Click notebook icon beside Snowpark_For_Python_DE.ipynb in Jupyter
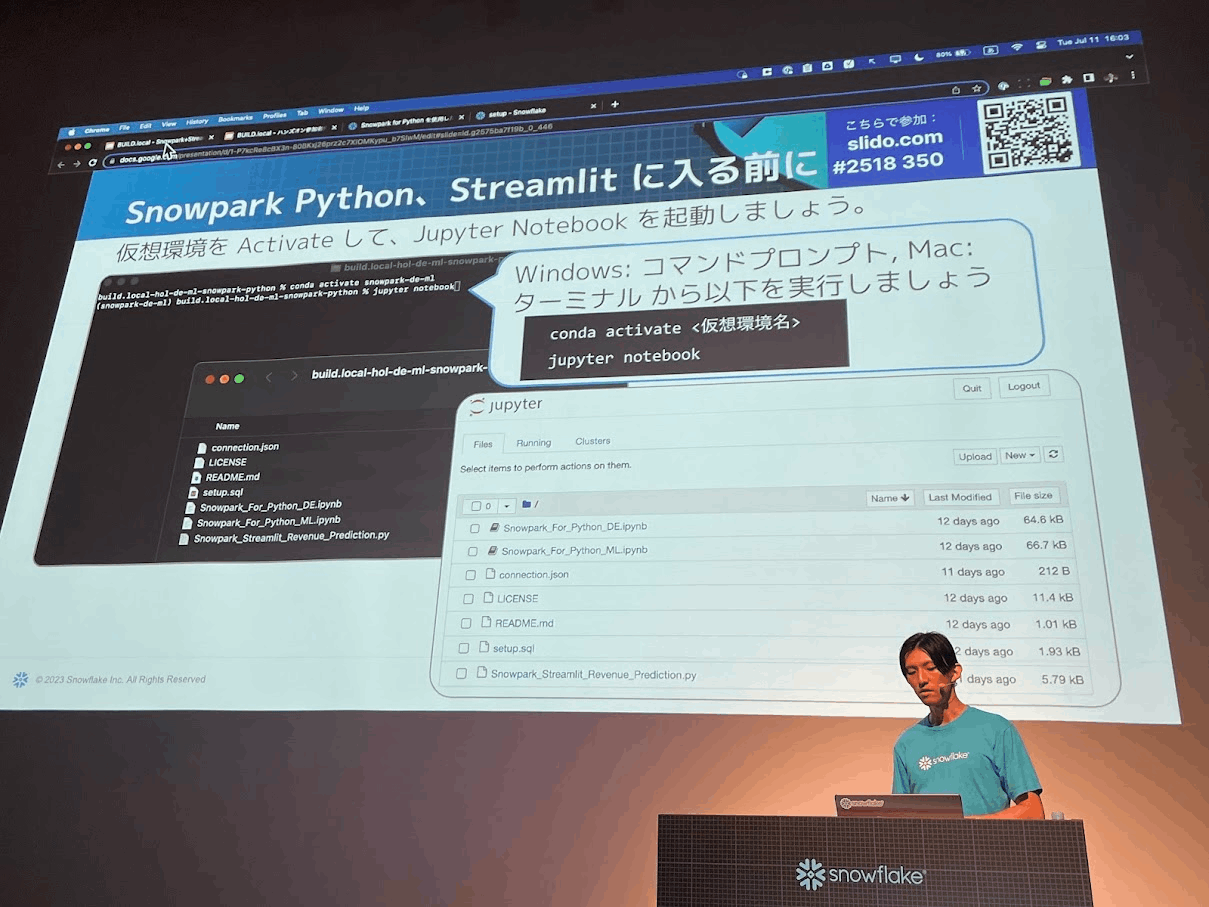Viewport: 1209px width, 907px height. [x=493, y=526]
